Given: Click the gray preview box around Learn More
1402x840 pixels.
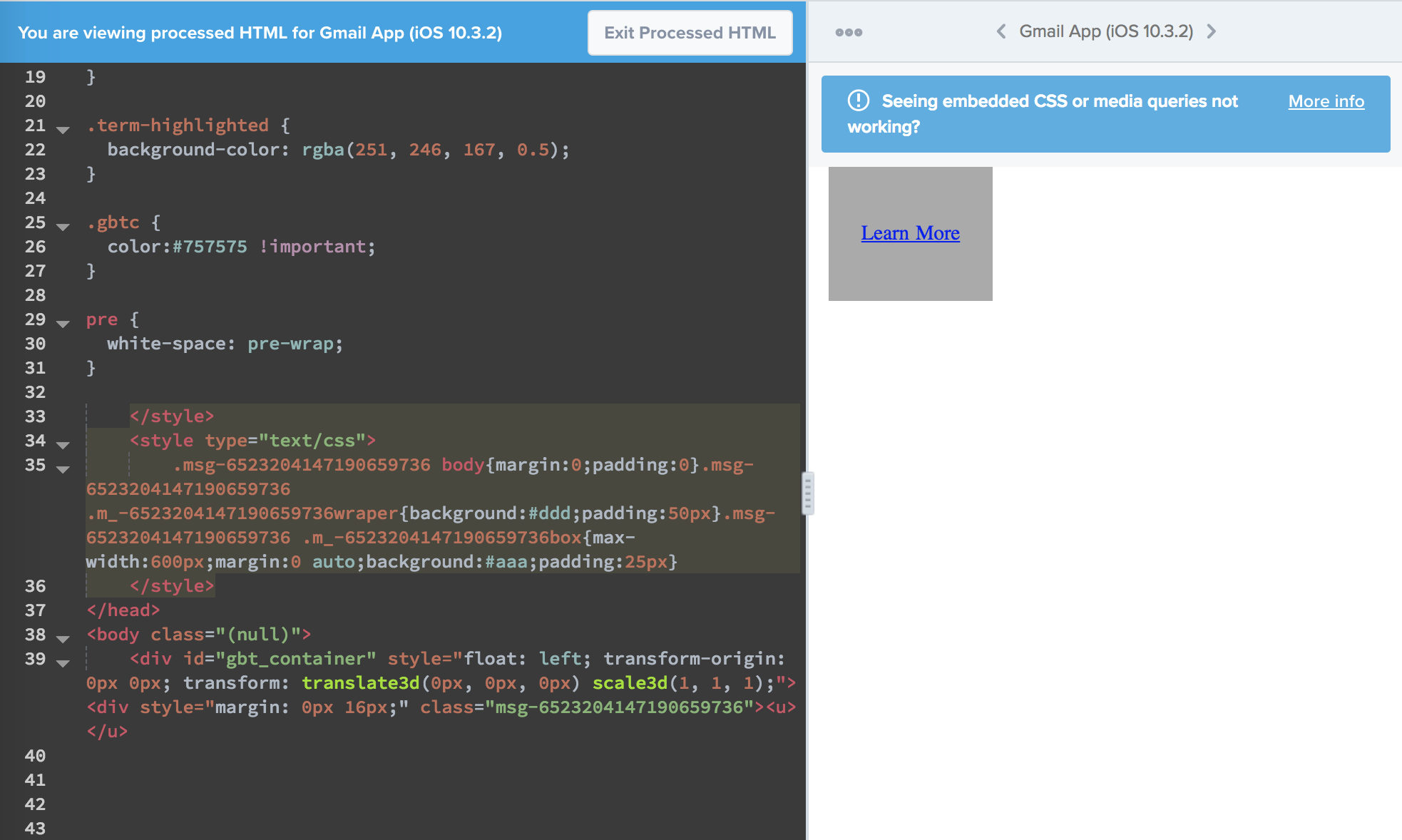Looking at the screenshot, I should 910,234.
